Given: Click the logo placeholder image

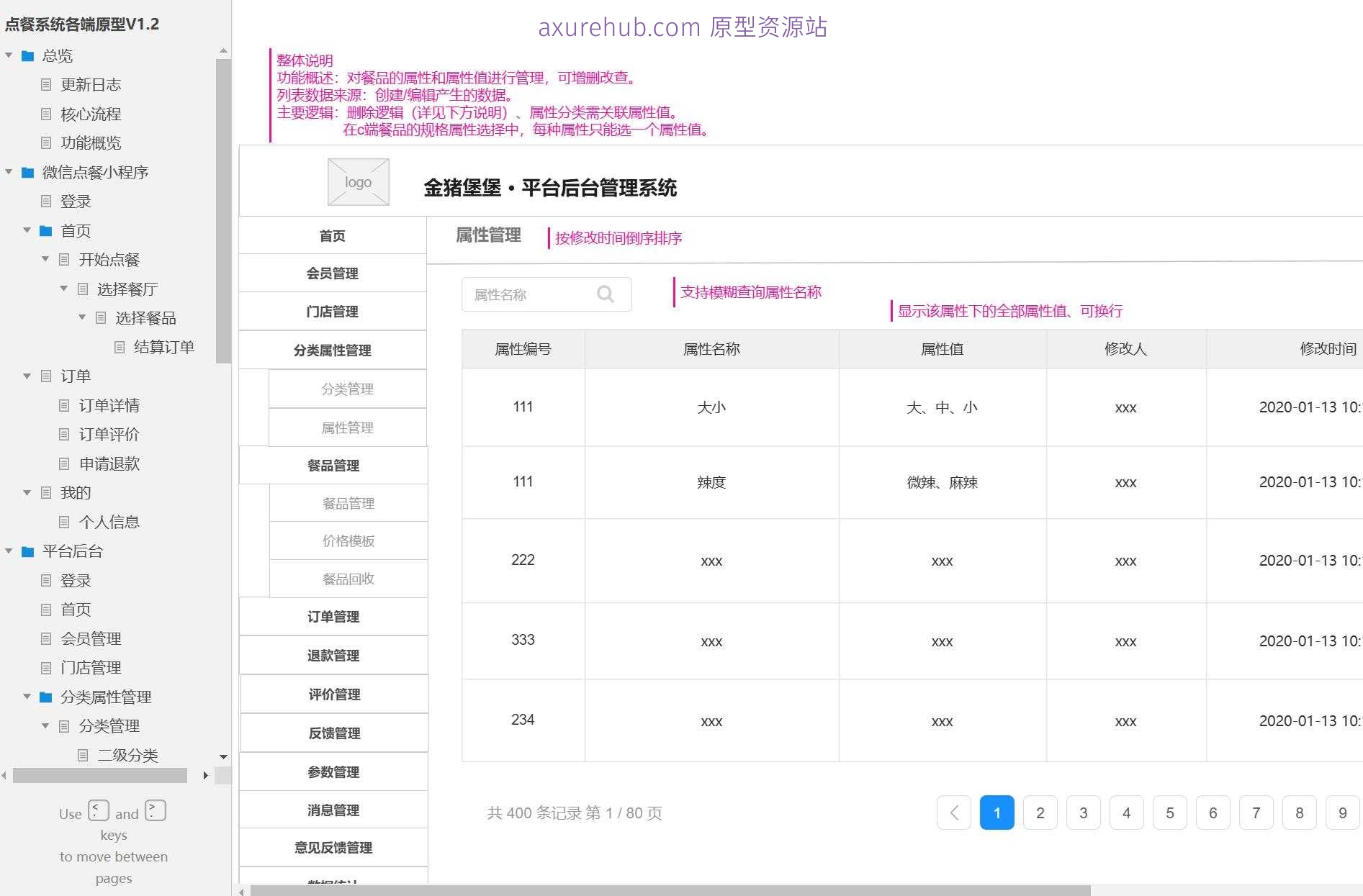Looking at the screenshot, I should pyautogui.click(x=359, y=182).
